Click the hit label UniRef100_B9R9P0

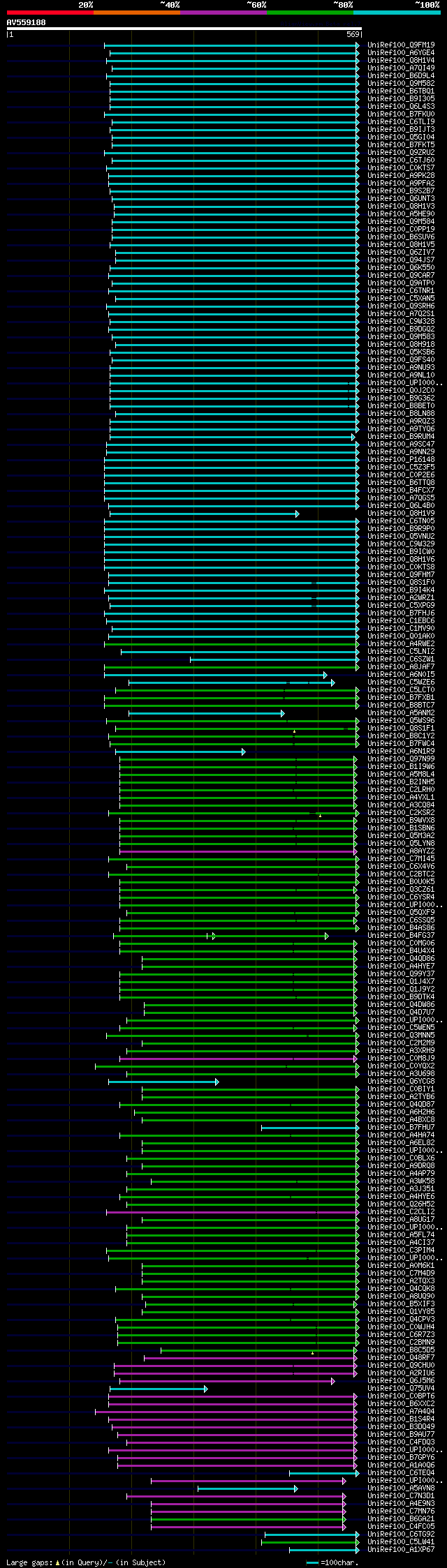(x=401, y=529)
